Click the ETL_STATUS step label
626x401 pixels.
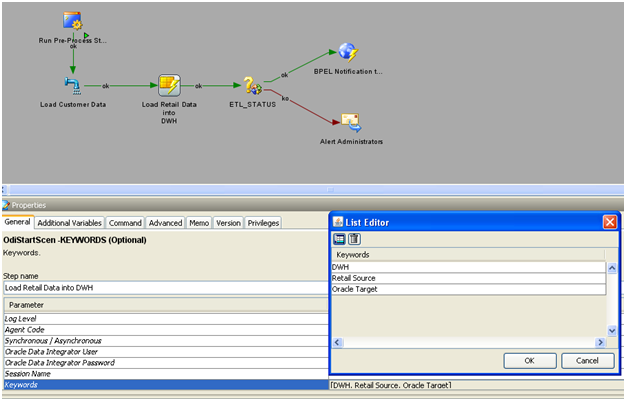tap(253, 104)
